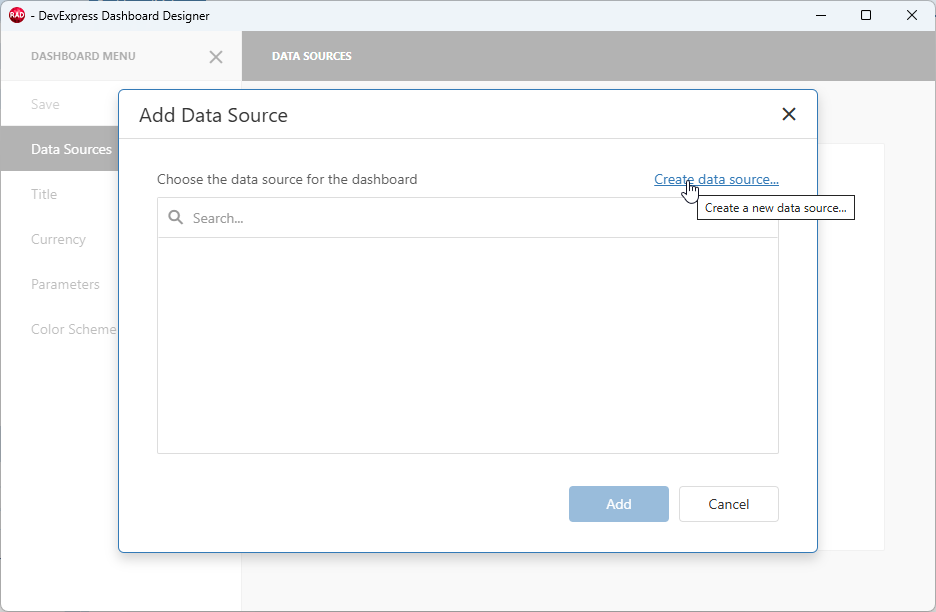Click the tooltip saying Create a new data source
Screen dimensions: 936x612
coord(775,207)
